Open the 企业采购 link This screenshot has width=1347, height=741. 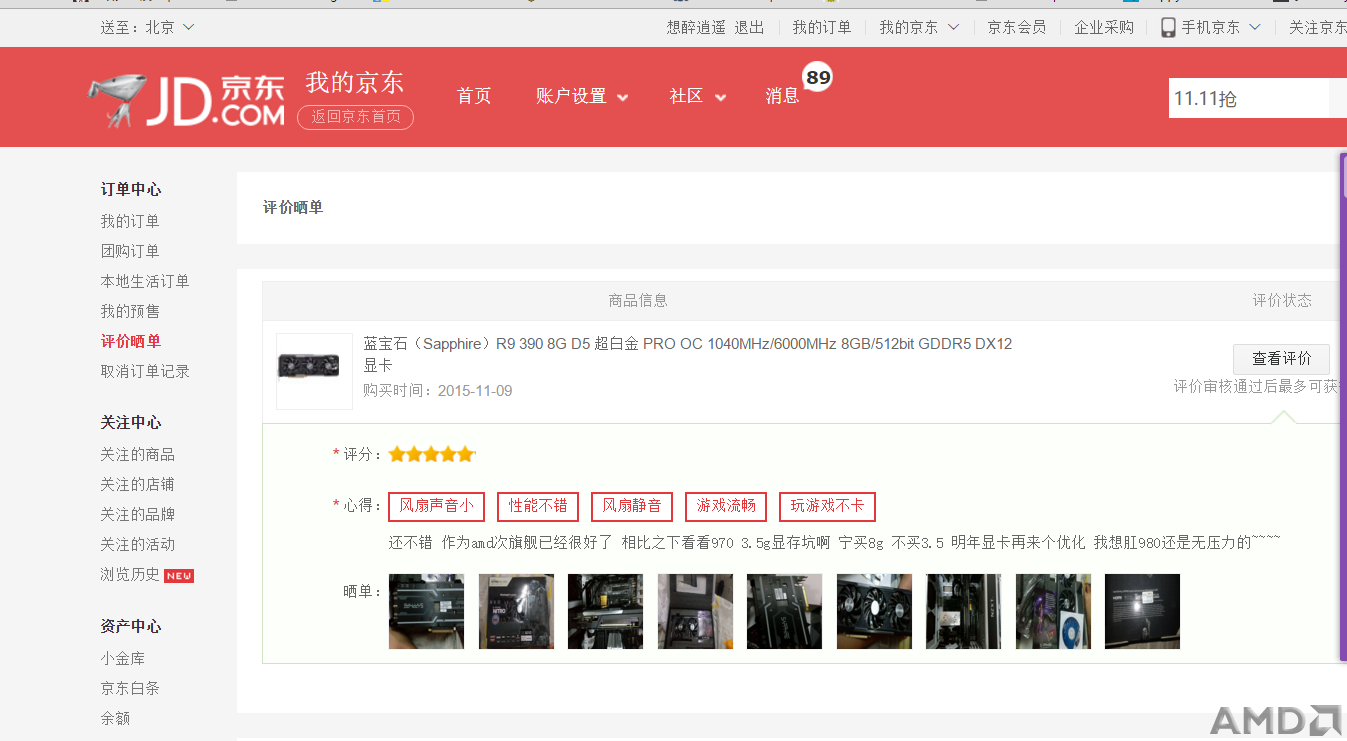coord(1104,27)
